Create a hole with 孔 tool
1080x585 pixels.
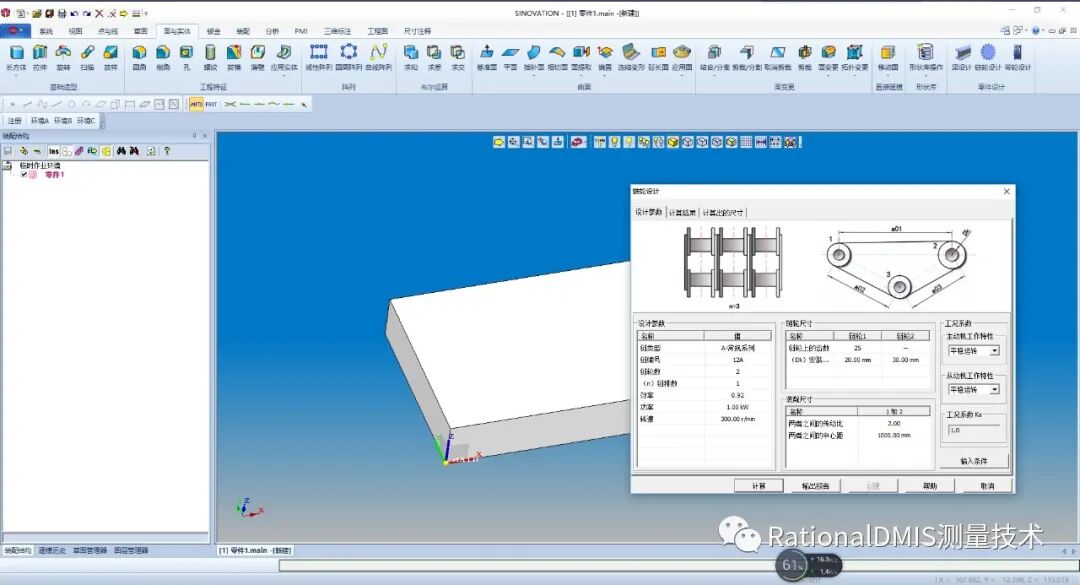[x=187, y=57]
